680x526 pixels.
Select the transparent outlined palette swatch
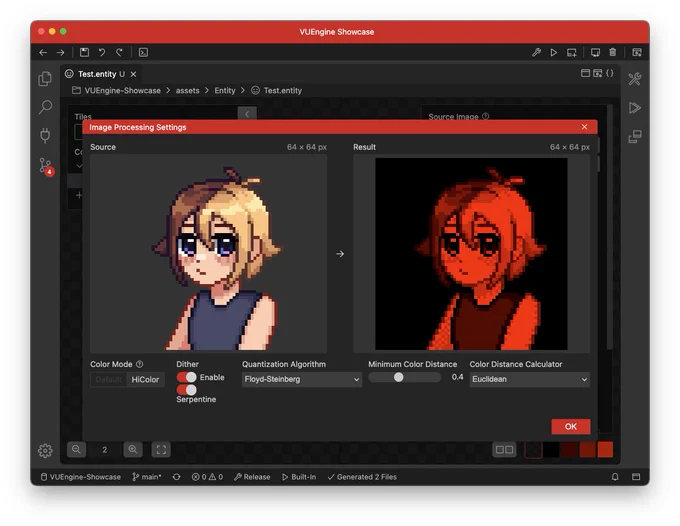[533, 450]
